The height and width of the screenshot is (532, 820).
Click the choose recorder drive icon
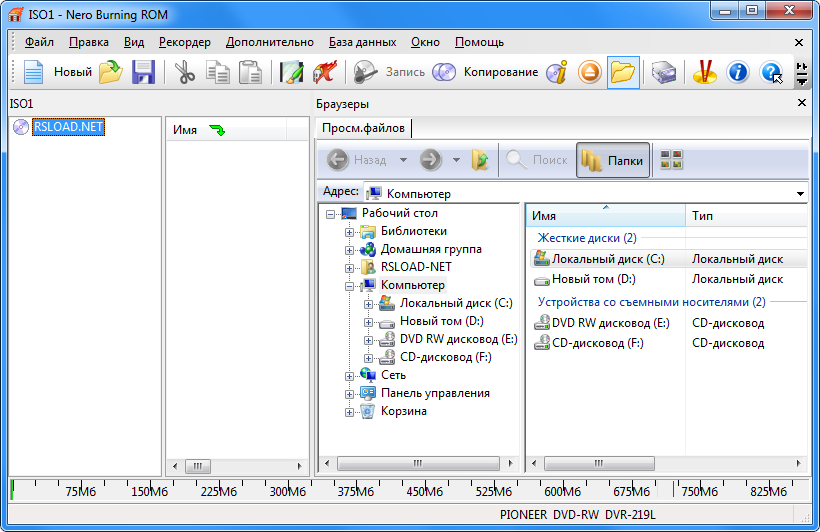[664, 72]
